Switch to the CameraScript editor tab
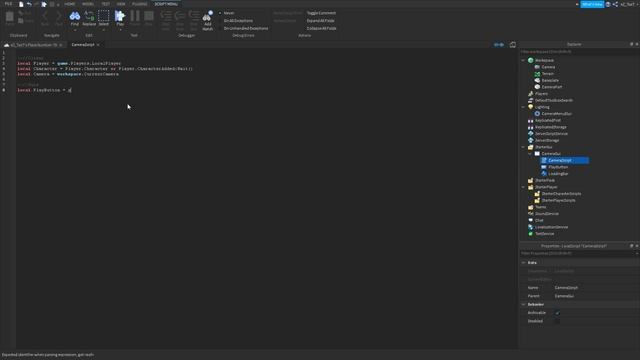Screen dimensions: 640x360 tap(83, 45)
